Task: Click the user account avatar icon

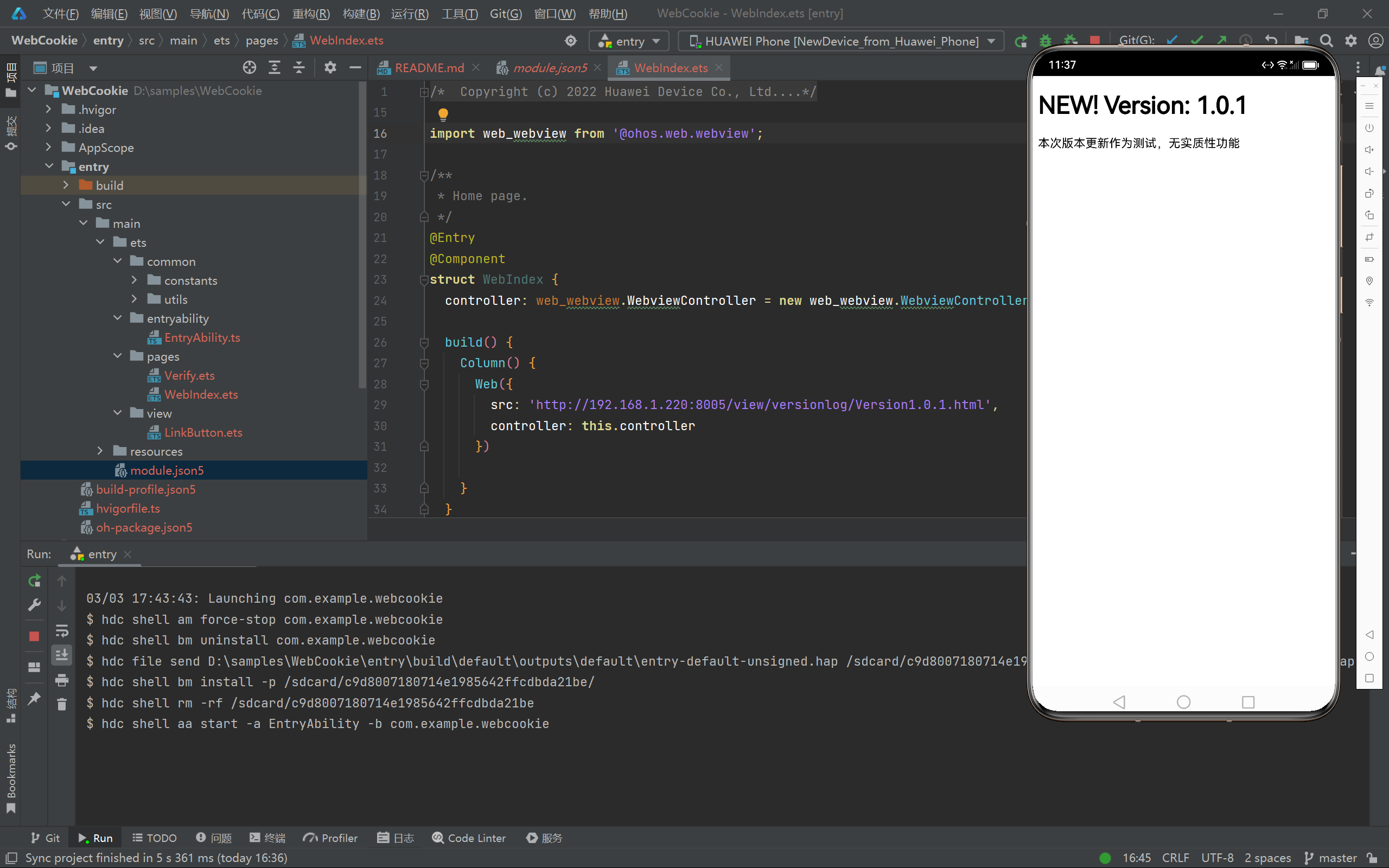Action: click(1375, 41)
